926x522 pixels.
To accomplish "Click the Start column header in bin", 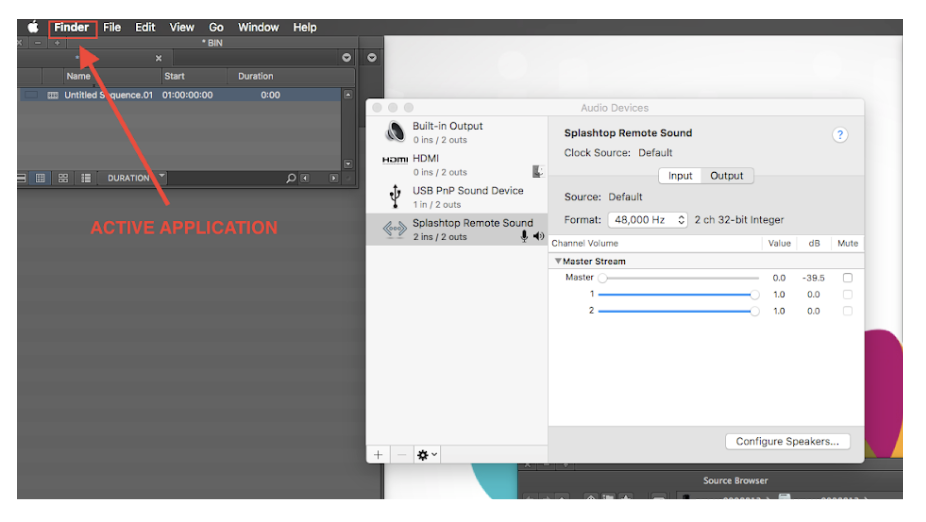I will pos(174,76).
